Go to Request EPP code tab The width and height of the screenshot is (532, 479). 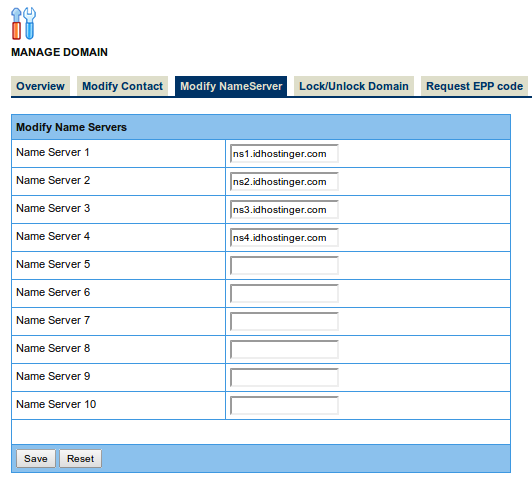tap(474, 86)
